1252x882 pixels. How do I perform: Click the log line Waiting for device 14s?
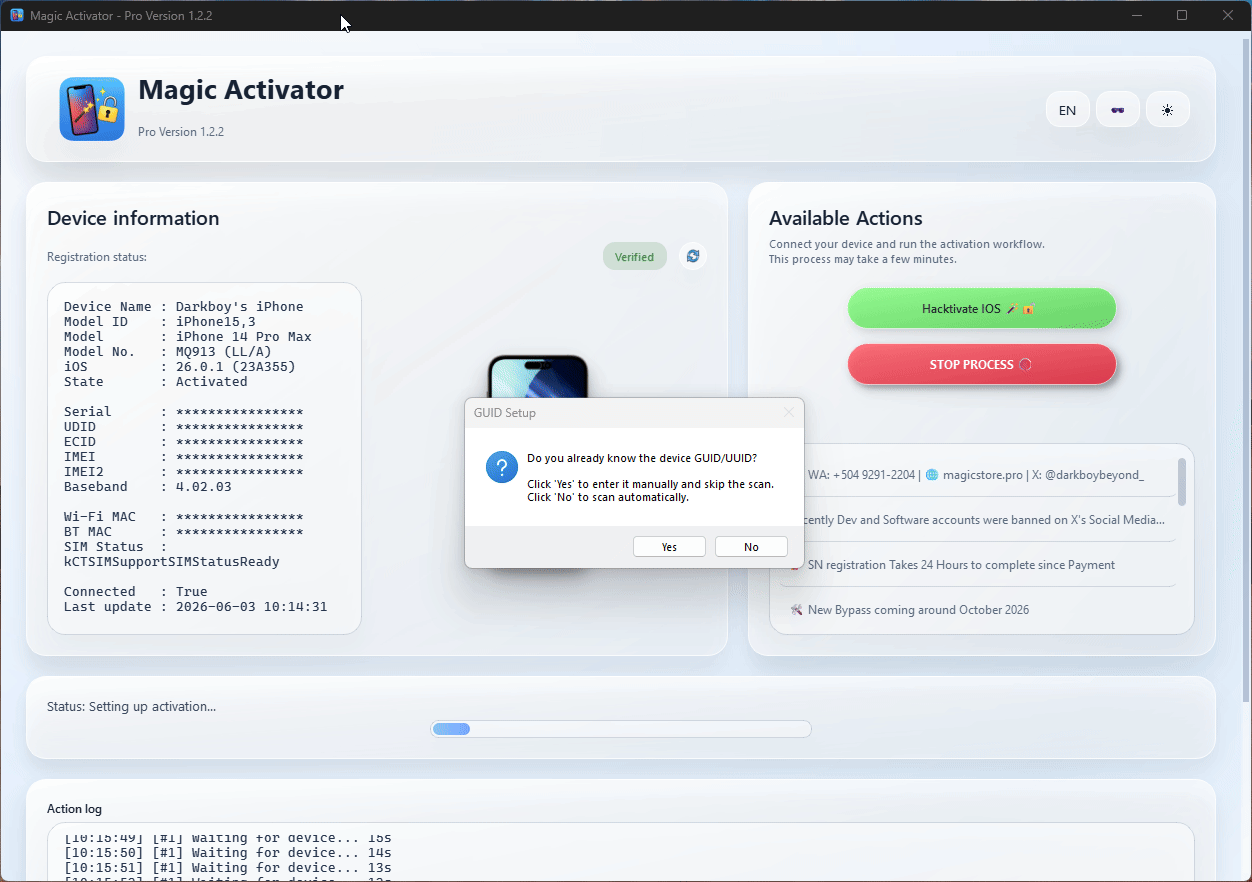pyautogui.click(x=228, y=853)
